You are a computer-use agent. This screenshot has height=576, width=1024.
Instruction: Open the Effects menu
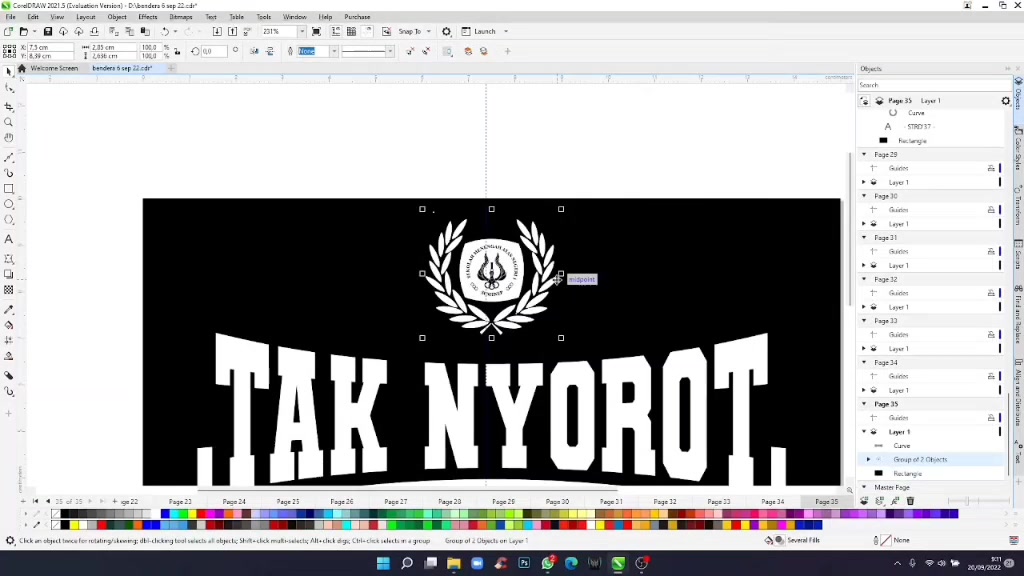pyautogui.click(x=148, y=17)
